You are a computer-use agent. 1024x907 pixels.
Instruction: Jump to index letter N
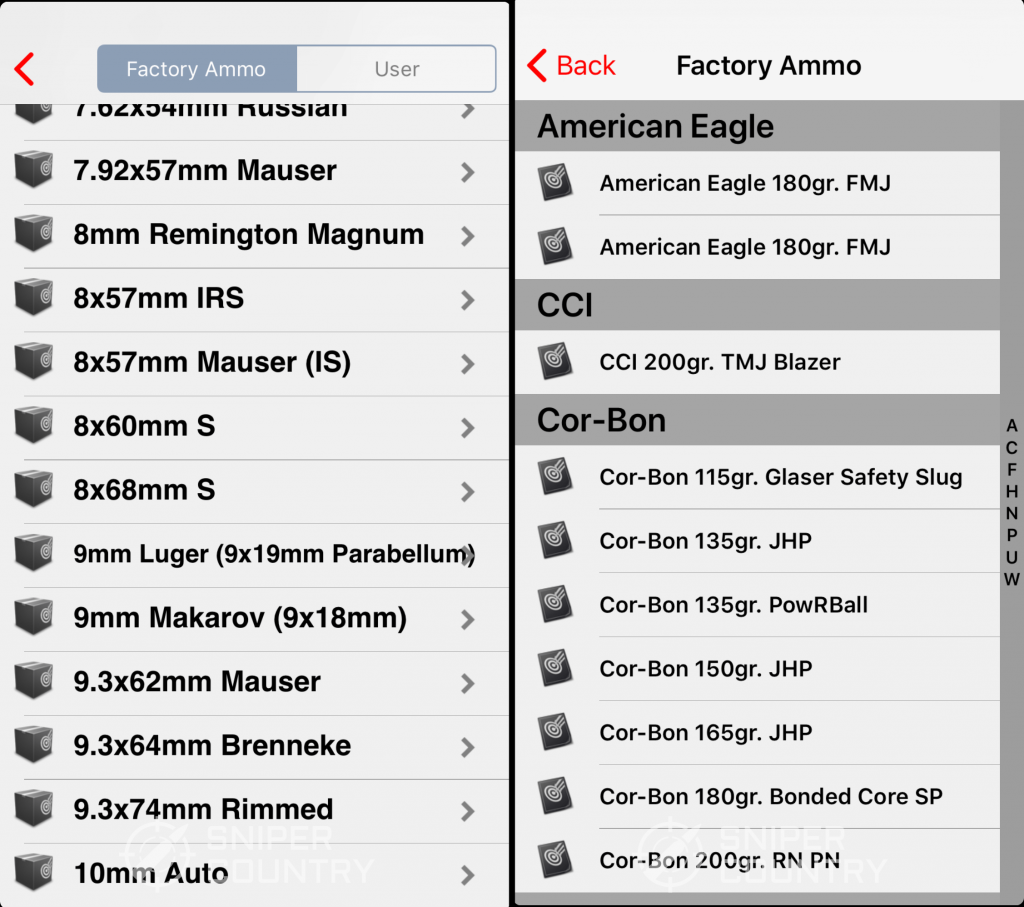[x=1012, y=513]
